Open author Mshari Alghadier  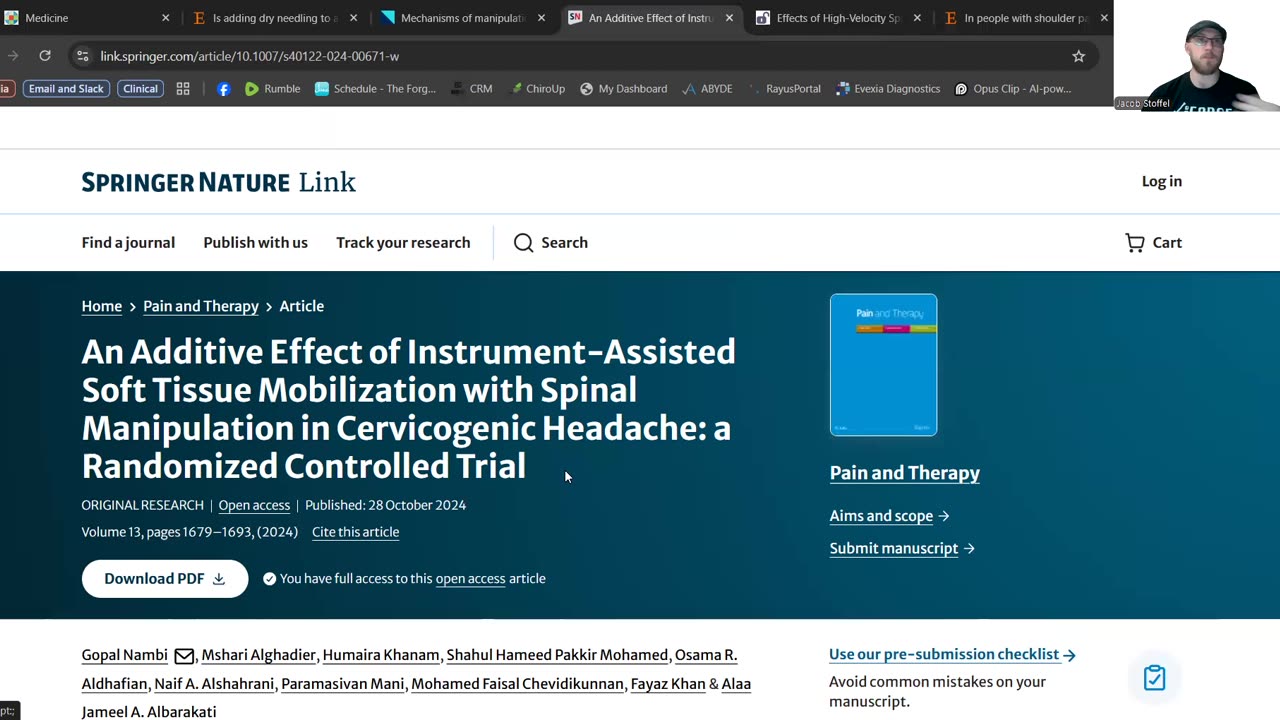(x=258, y=655)
